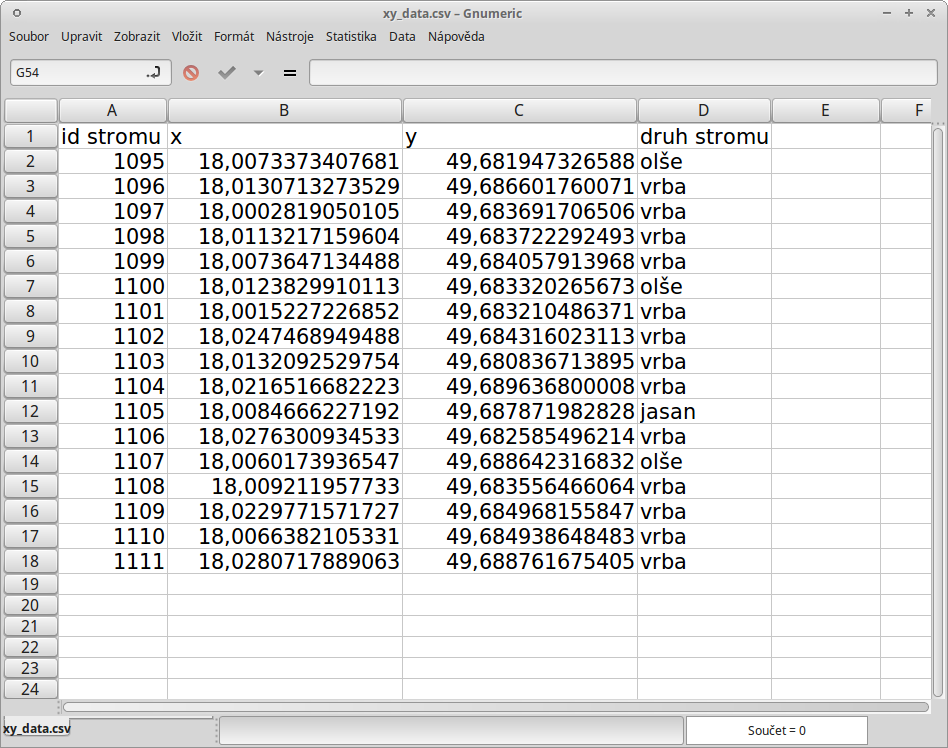Select the cell containing "y" header
The height and width of the screenshot is (748, 948).
click(519, 136)
